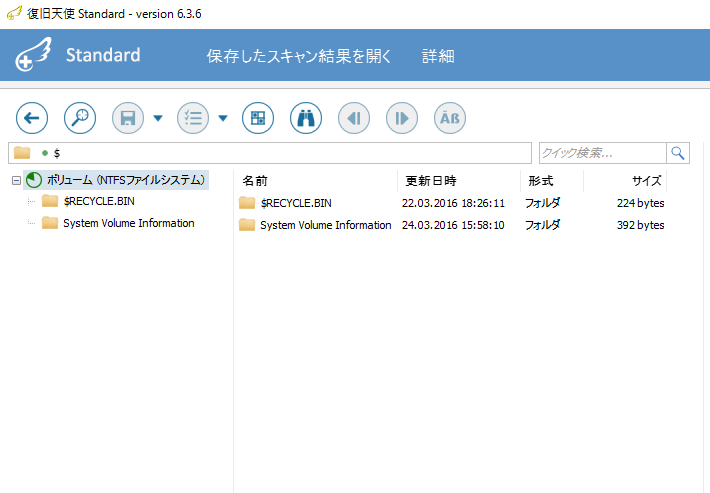Click the app icon in title bar
Image resolution: width=710 pixels, height=493 pixels.
tap(14, 14)
